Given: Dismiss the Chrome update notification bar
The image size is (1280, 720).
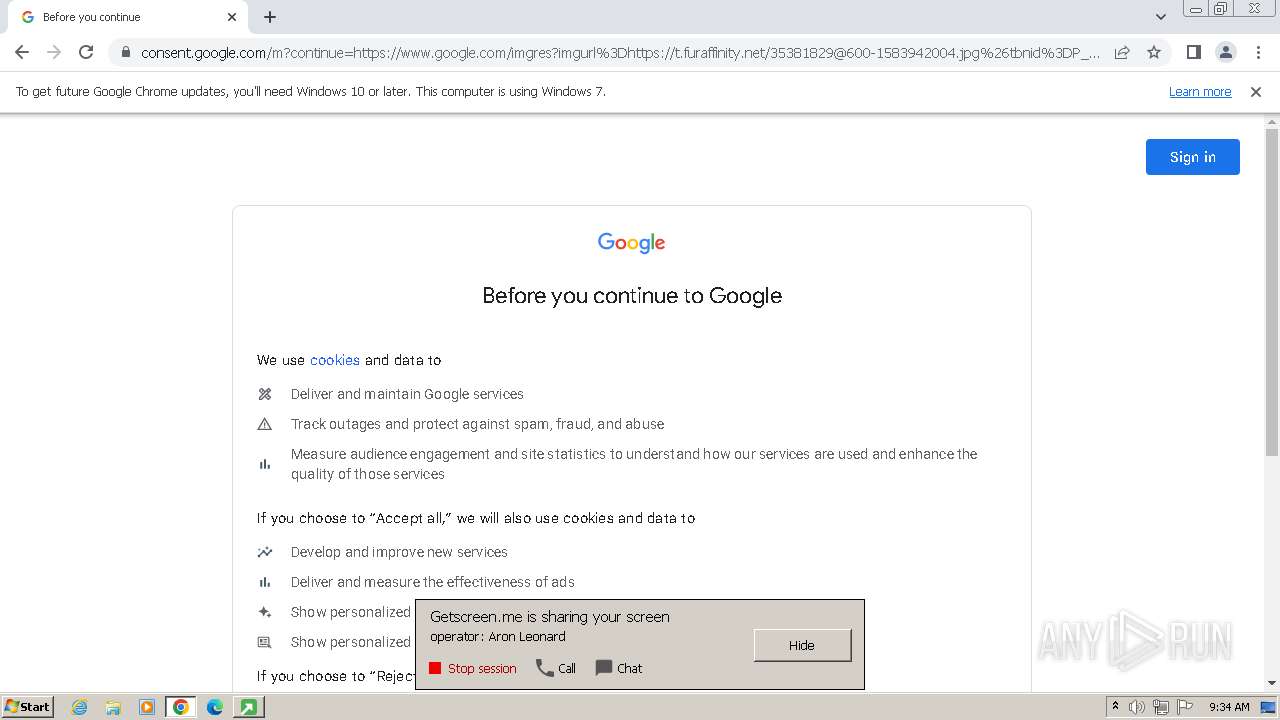Looking at the screenshot, I should tap(1256, 91).
